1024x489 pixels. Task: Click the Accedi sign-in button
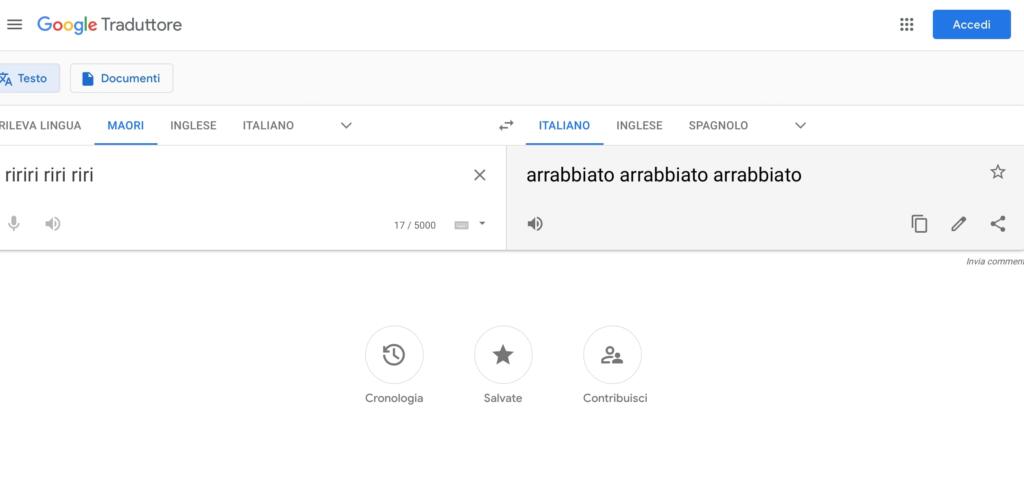(x=971, y=25)
